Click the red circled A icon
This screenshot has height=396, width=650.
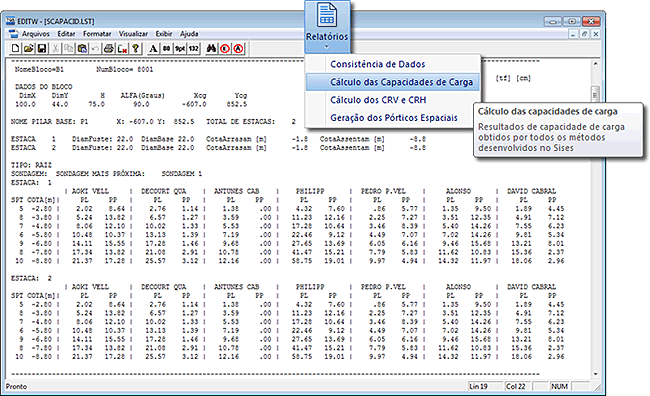tap(238, 49)
